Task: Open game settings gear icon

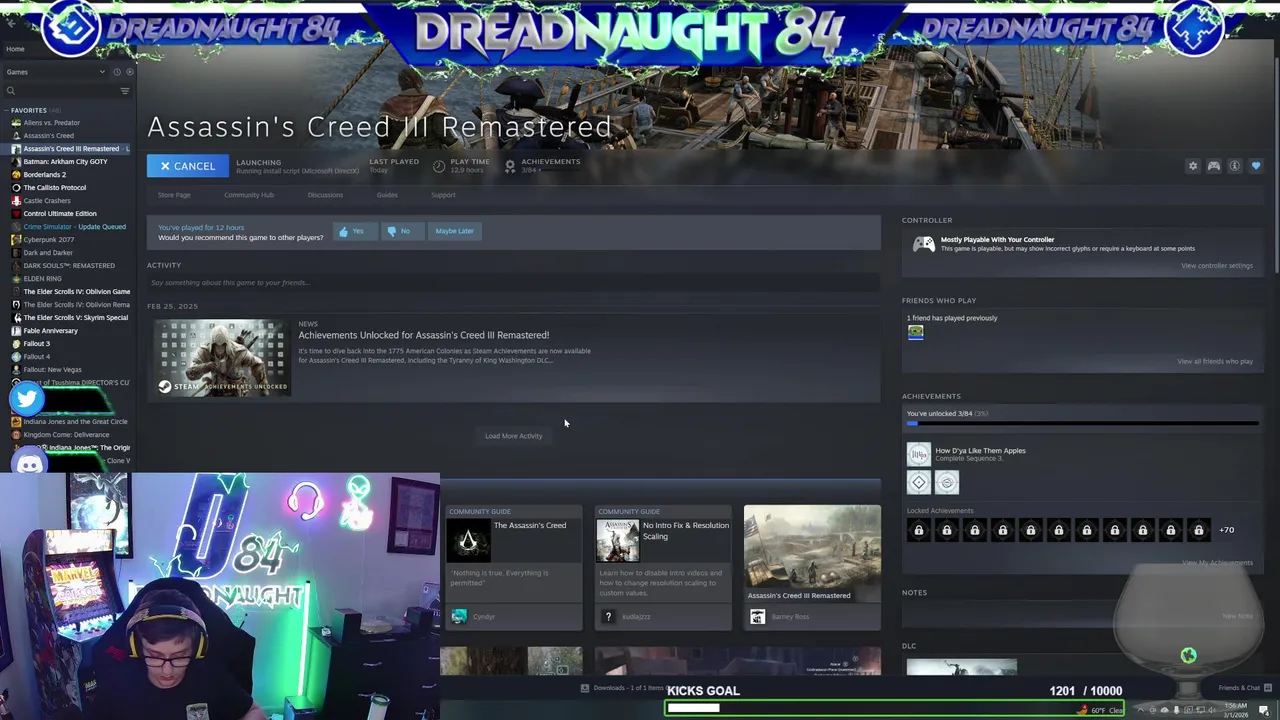Action: click(1192, 166)
